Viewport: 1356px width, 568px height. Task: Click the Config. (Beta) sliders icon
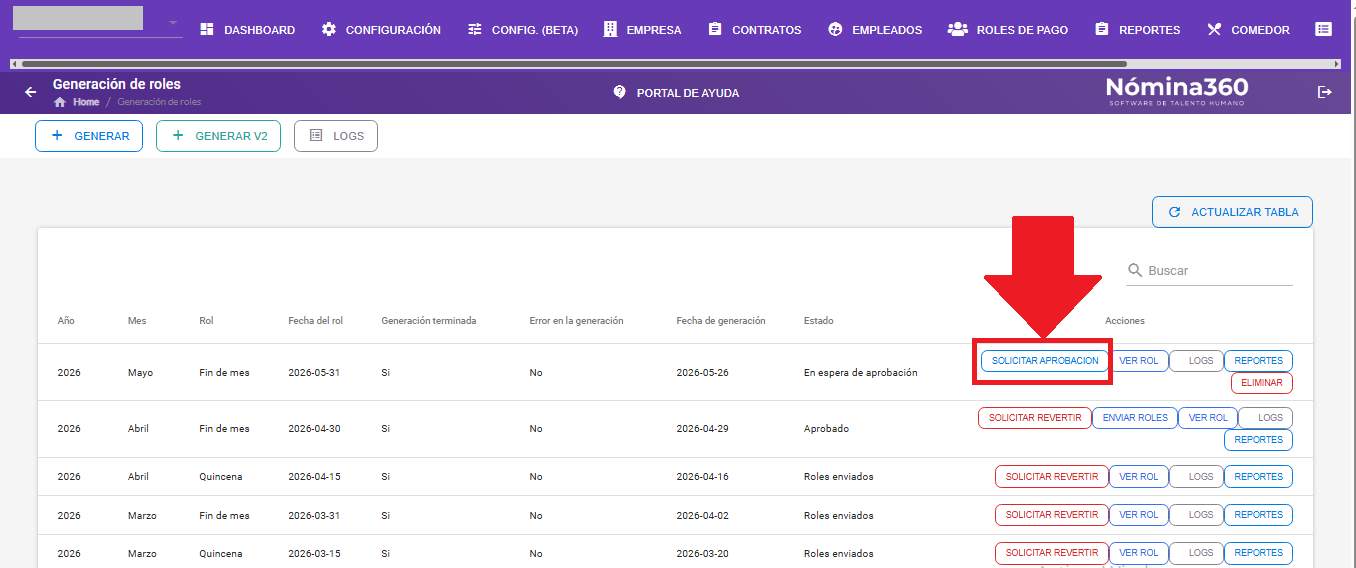tap(475, 30)
